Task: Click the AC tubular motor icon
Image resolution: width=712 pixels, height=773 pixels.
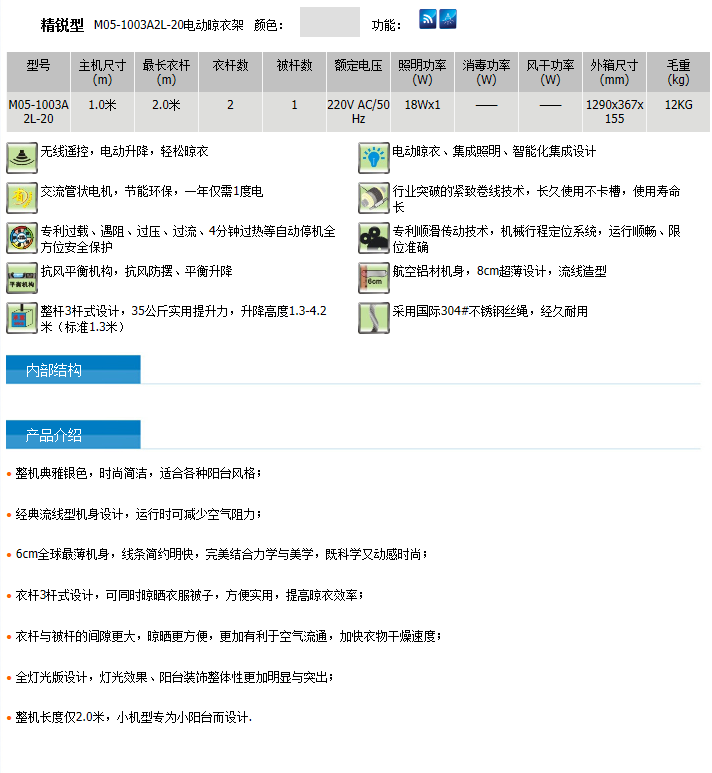Action: click(x=22, y=198)
